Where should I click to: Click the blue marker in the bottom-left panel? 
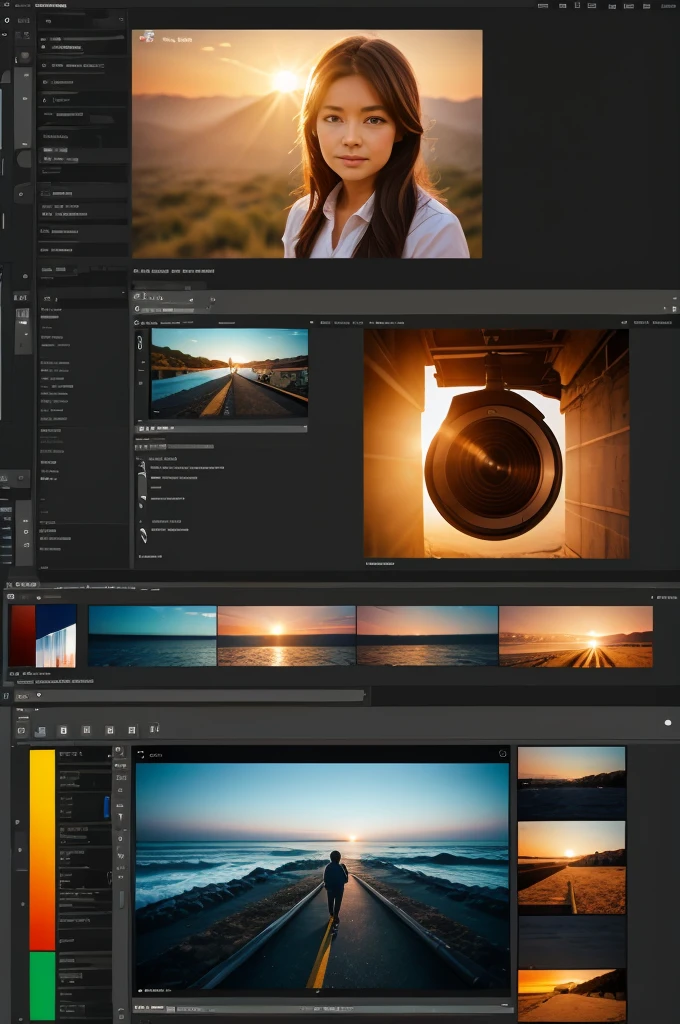tap(106, 807)
